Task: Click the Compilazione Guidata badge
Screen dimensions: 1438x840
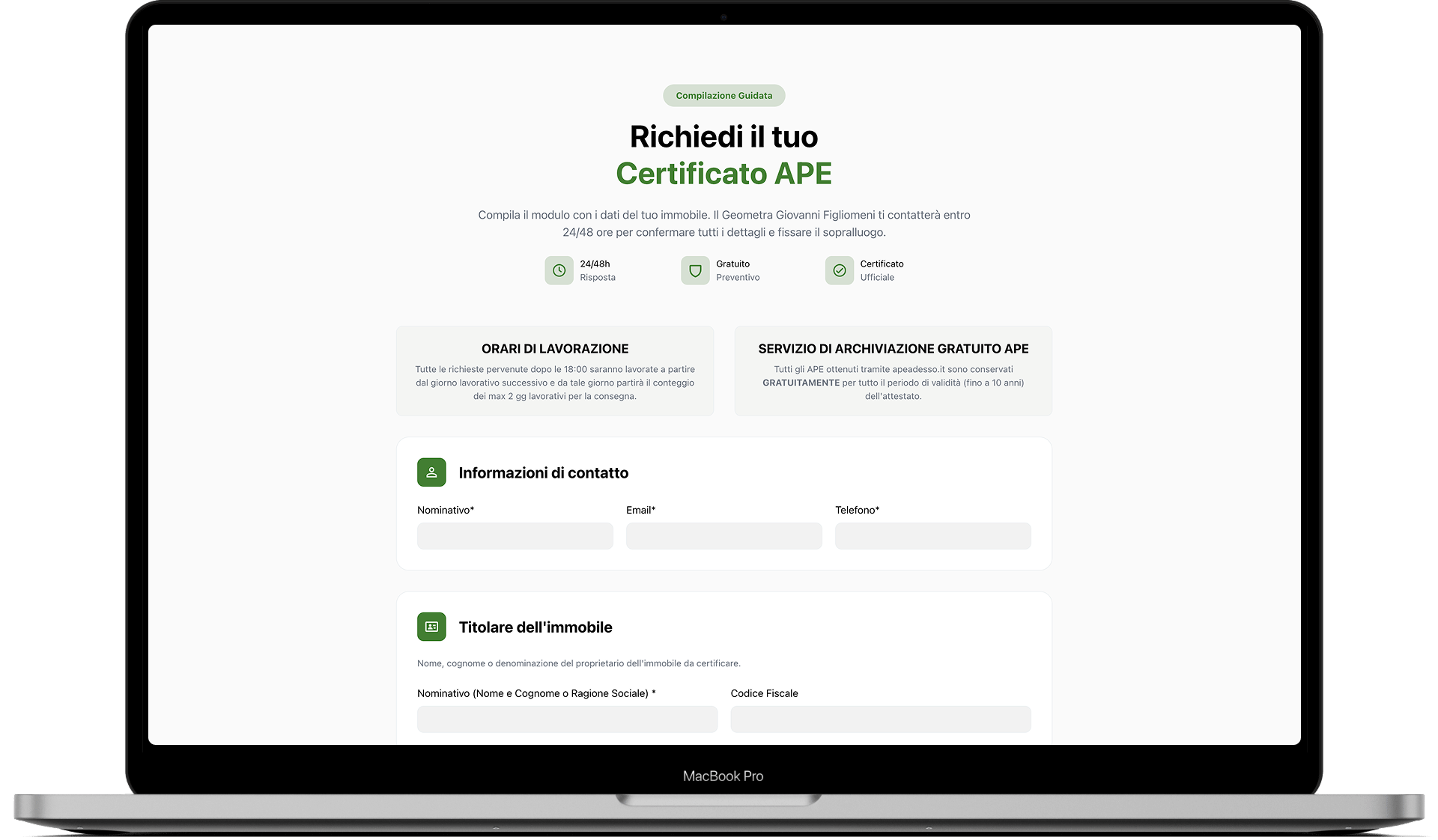Action: click(x=723, y=96)
